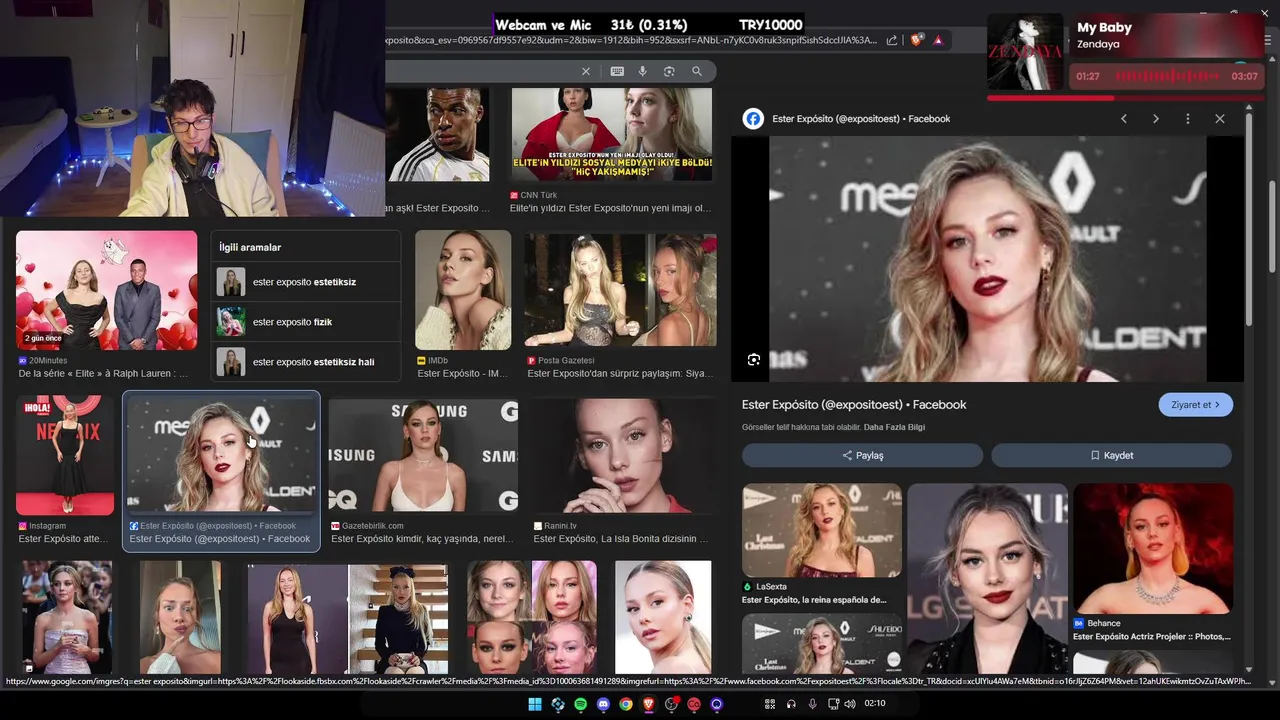The image size is (1280, 720).
Task: Open the Behance related image thumbnail
Action: point(1153,548)
